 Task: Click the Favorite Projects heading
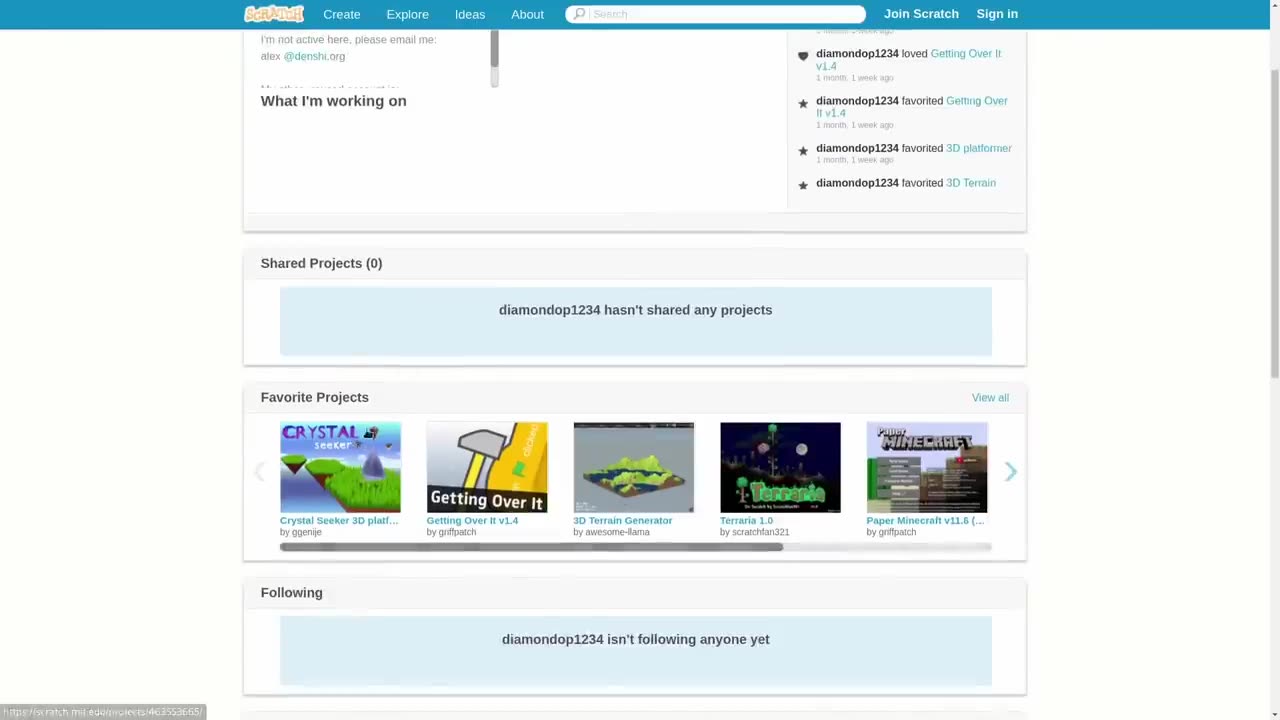(x=314, y=397)
